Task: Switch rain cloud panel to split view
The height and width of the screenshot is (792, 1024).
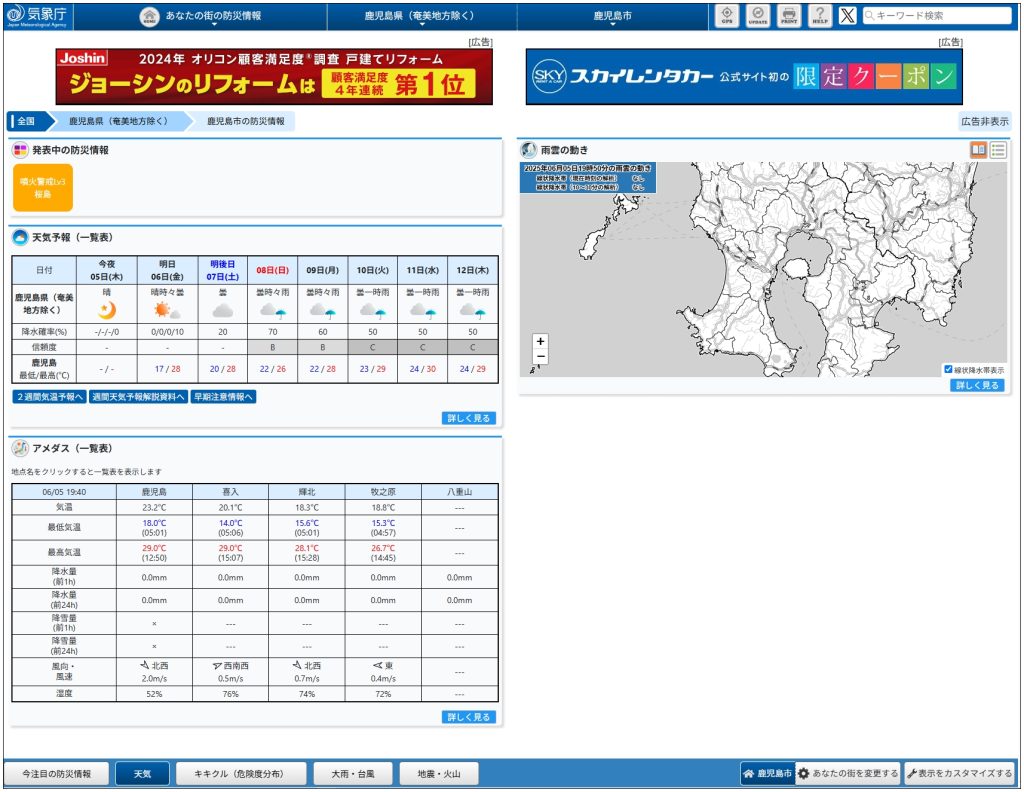Action: pos(978,150)
